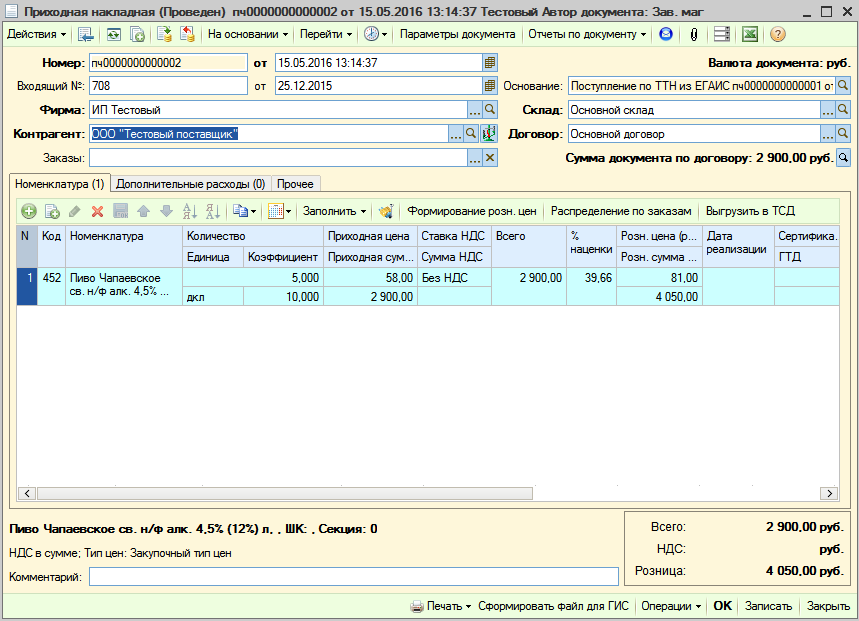Add a new row with green plus icon
859x621 pixels.
[x=28, y=212]
